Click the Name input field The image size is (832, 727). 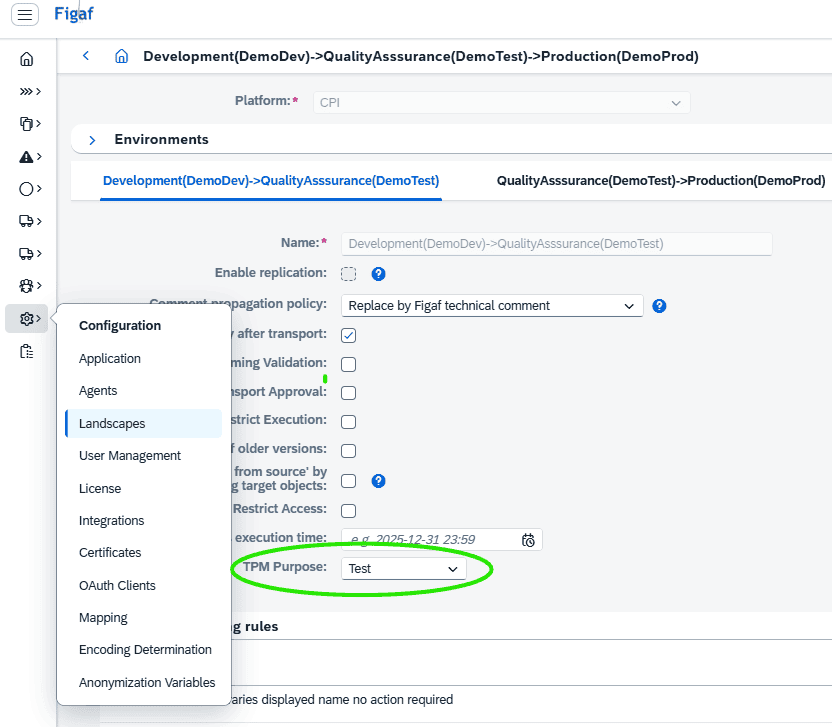pyautogui.click(x=557, y=244)
